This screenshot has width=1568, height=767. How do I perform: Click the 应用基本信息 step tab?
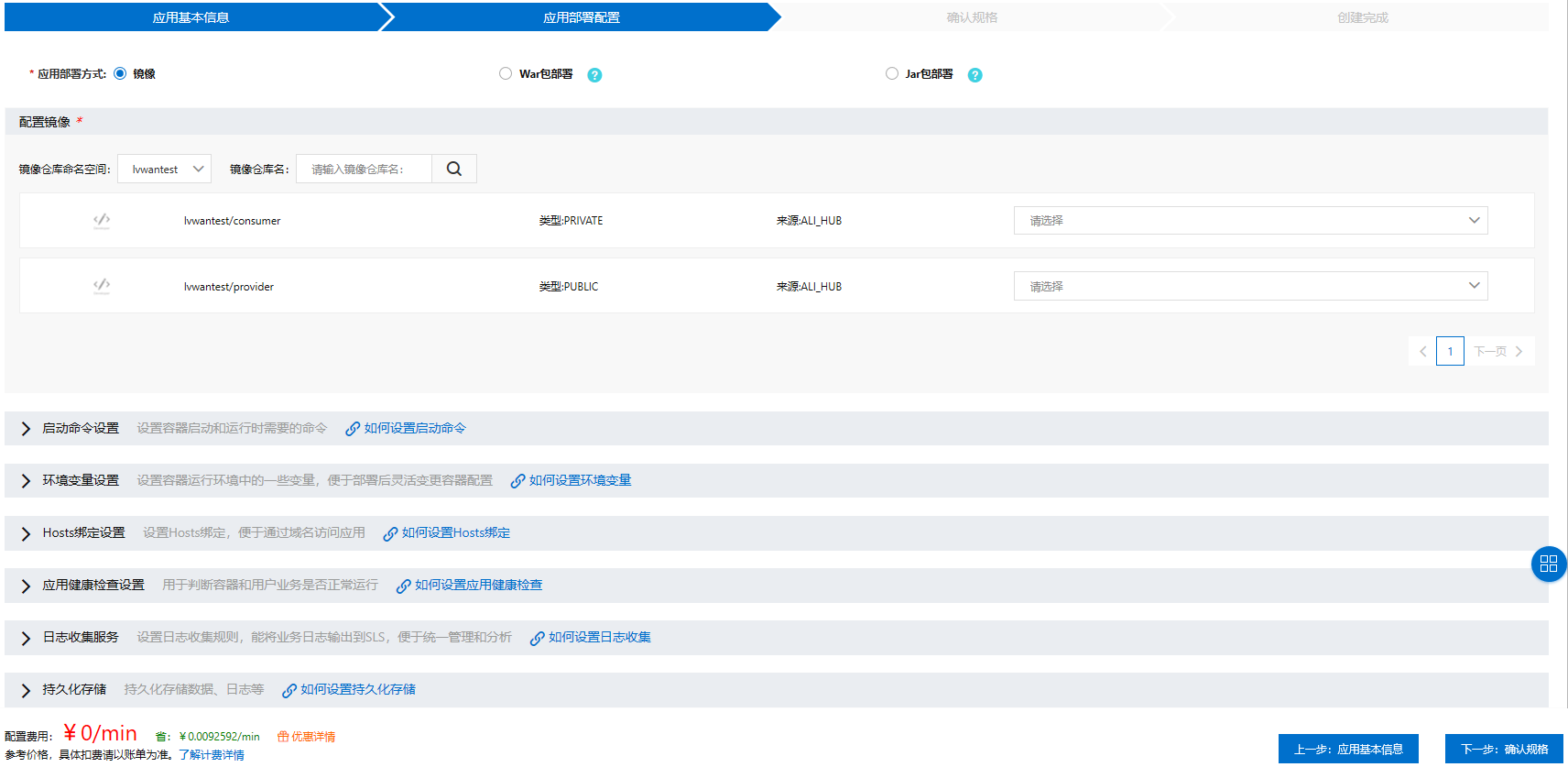click(191, 17)
